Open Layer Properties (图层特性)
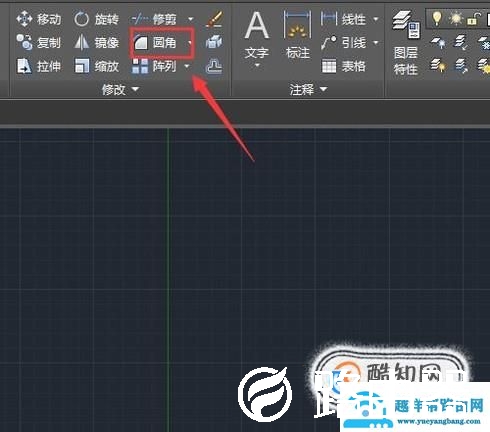 [405, 43]
